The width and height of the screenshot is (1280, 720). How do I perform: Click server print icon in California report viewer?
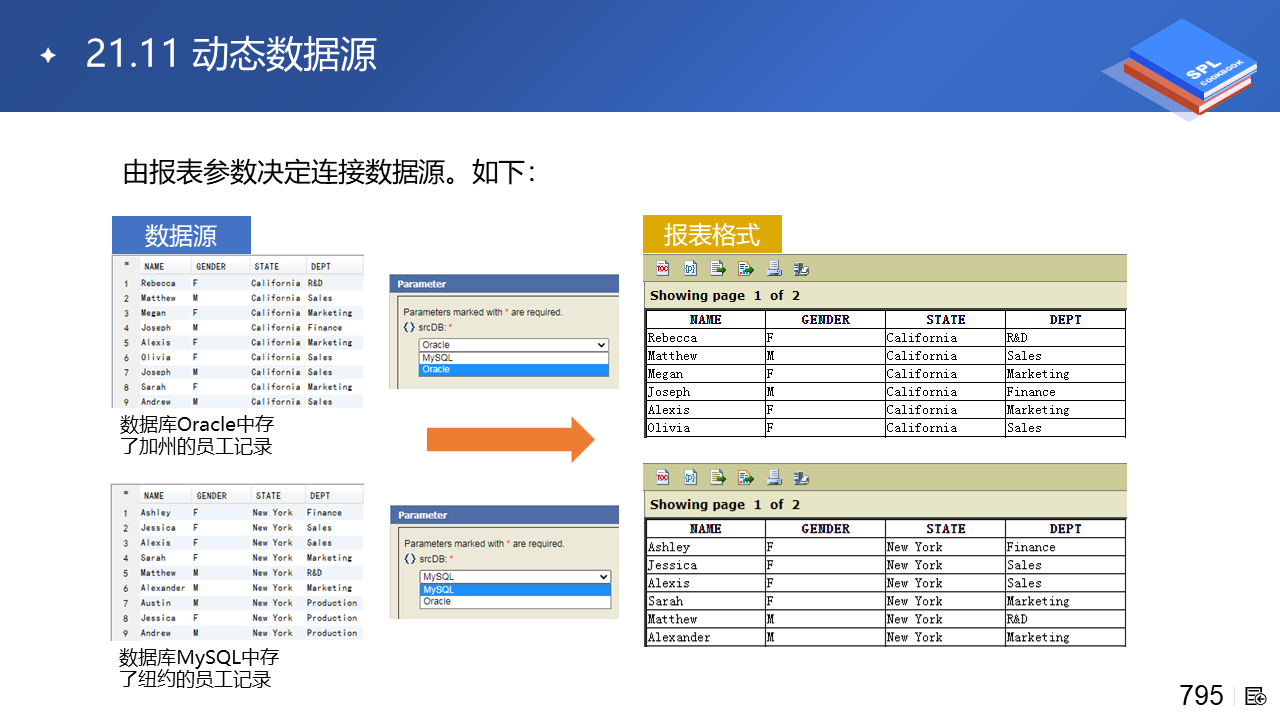(801, 268)
